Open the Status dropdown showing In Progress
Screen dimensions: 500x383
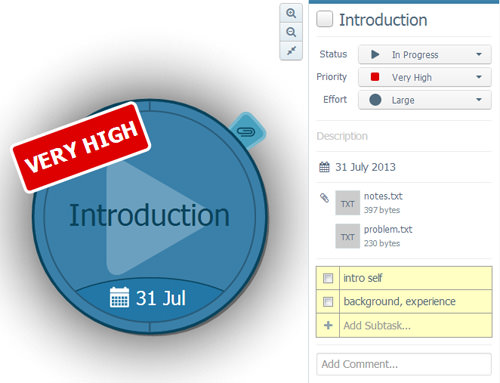425,54
